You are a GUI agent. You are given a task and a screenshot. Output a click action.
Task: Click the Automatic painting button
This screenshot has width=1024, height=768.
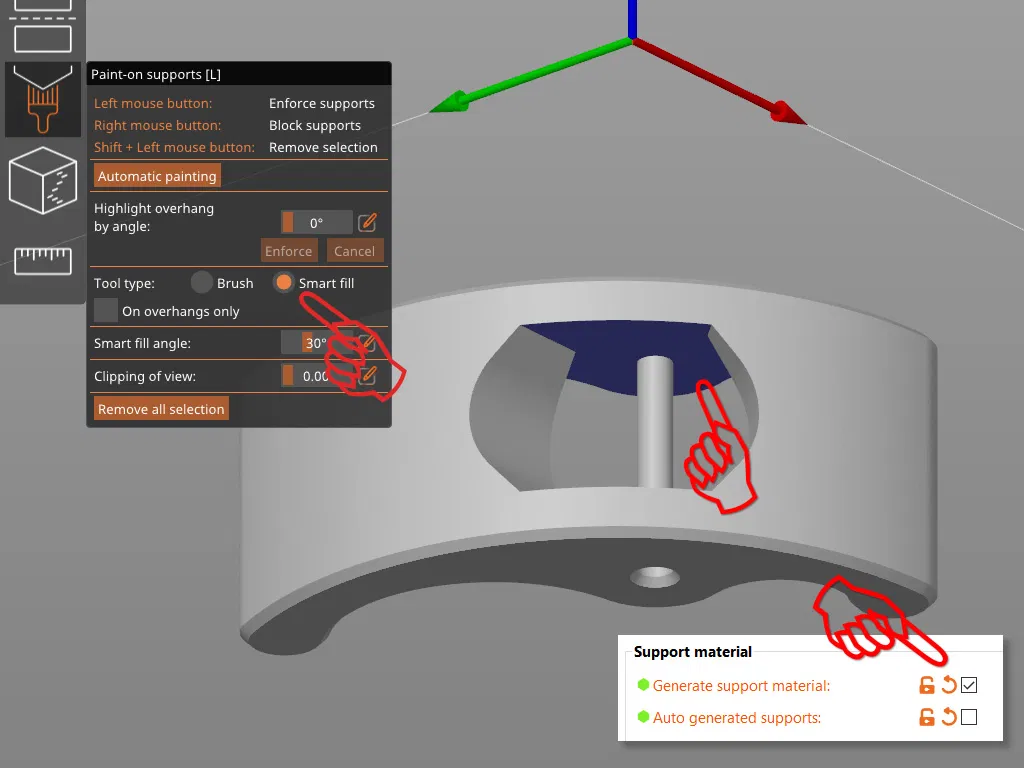(x=157, y=176)
